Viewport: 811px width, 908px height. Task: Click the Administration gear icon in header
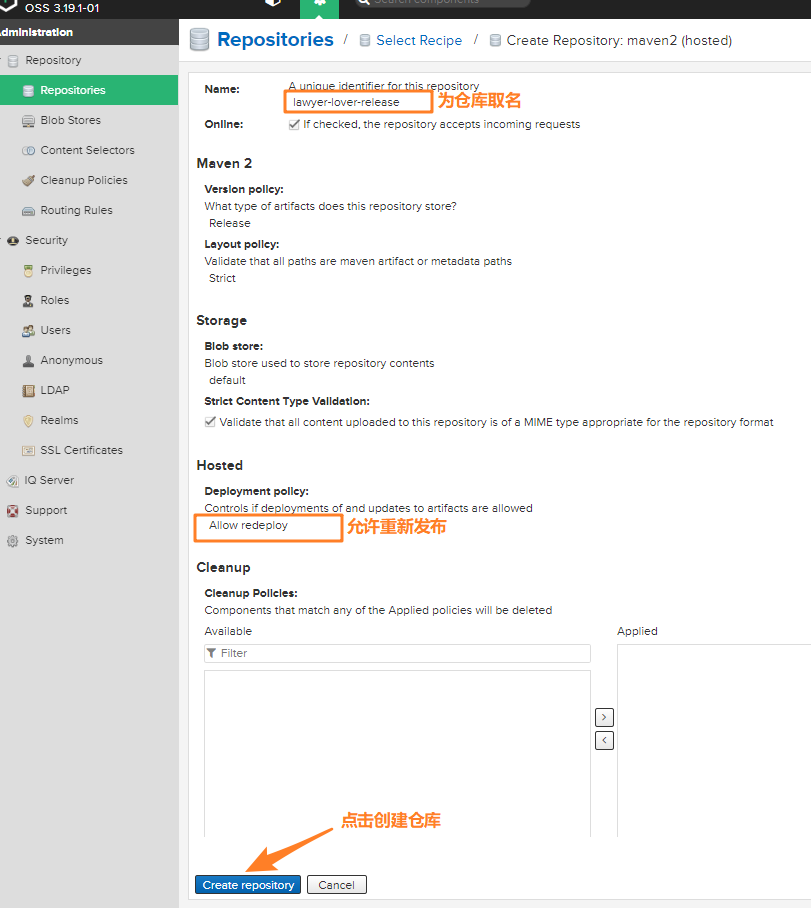coord(319,3)
